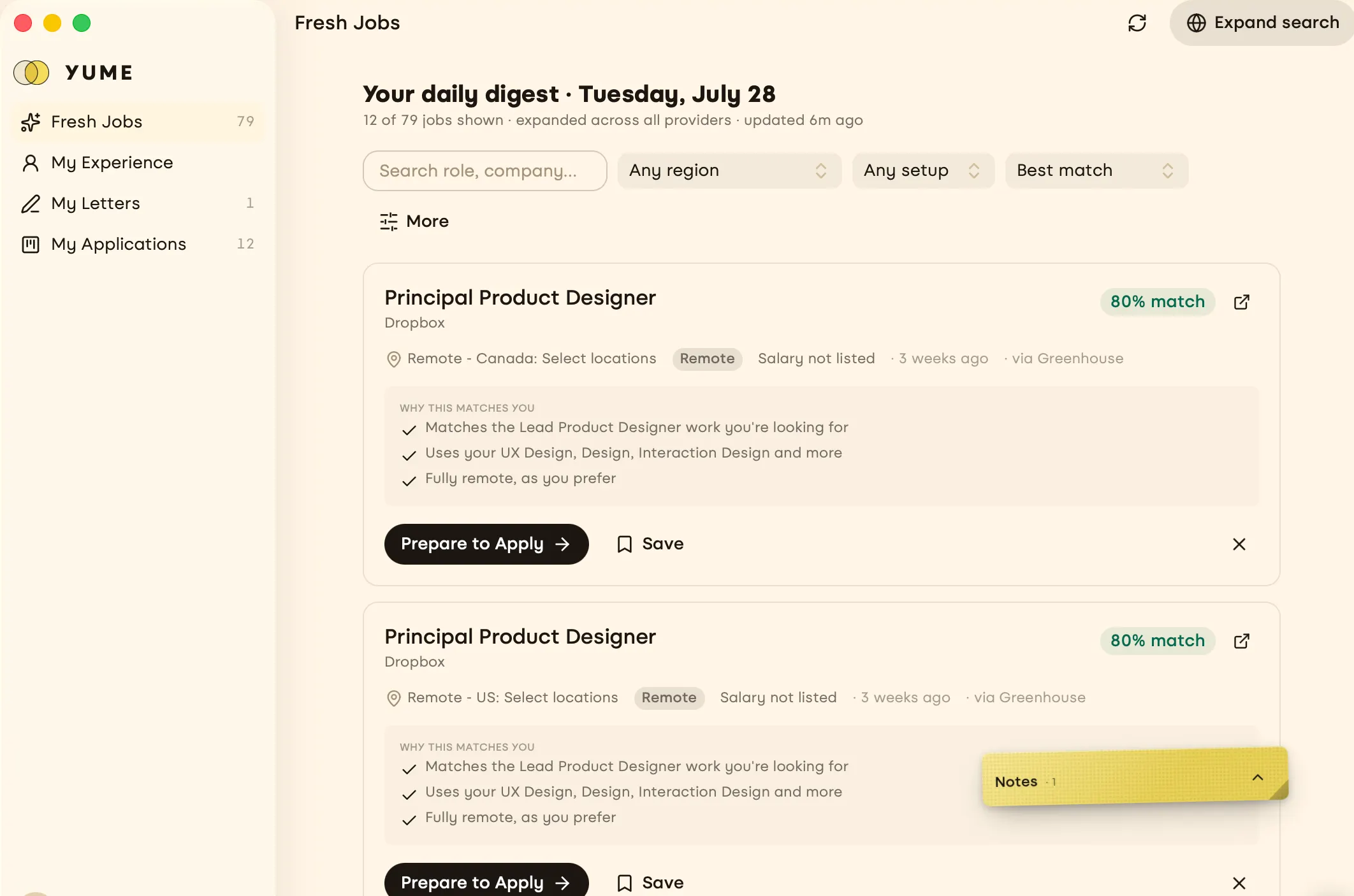The image size is (1354, 896).
Task: Open second Dropbox job external link icon
Action: pos(1241,641)
